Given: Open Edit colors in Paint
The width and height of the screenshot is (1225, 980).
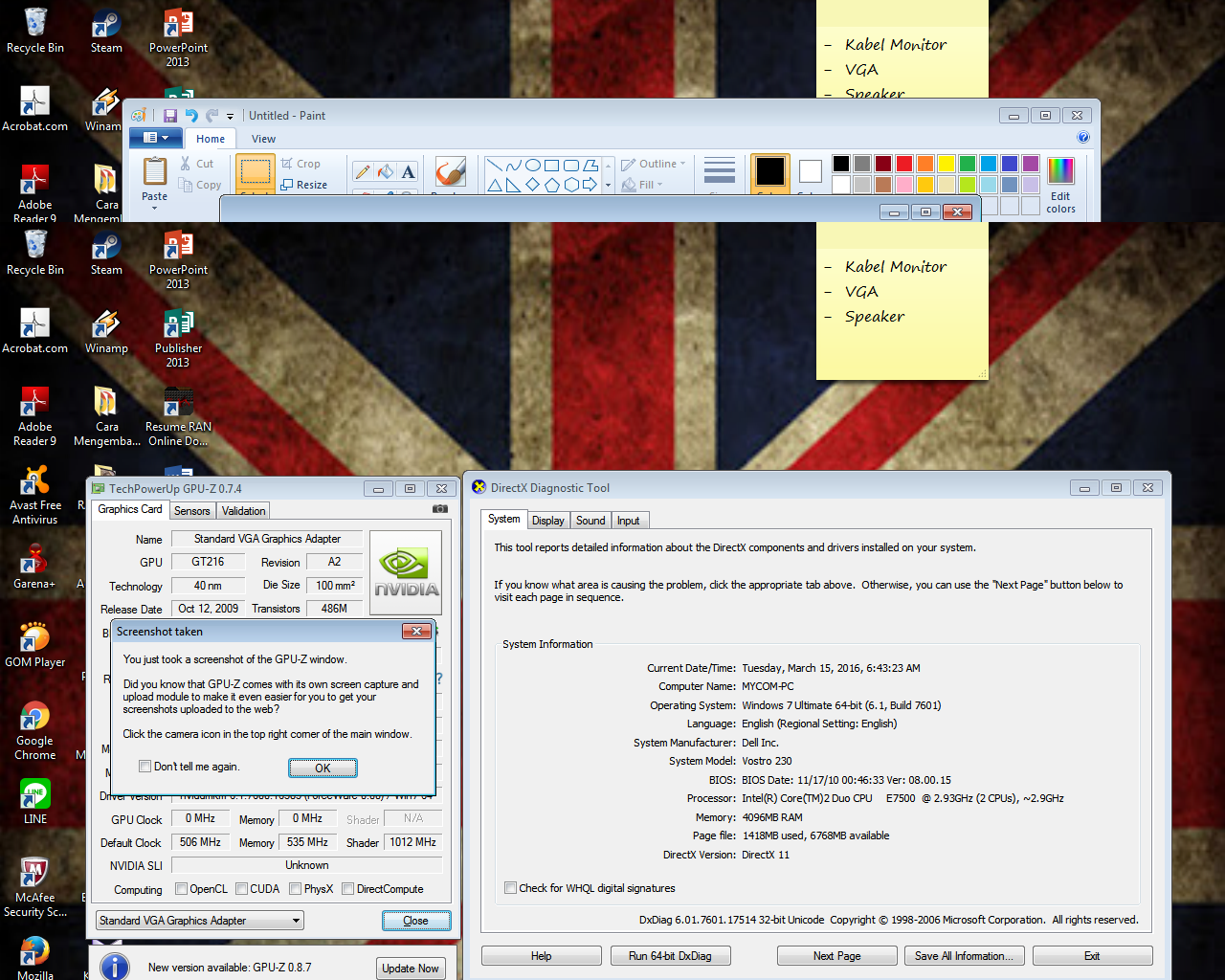Looking at the screenshot, I should pos(1060,186).
